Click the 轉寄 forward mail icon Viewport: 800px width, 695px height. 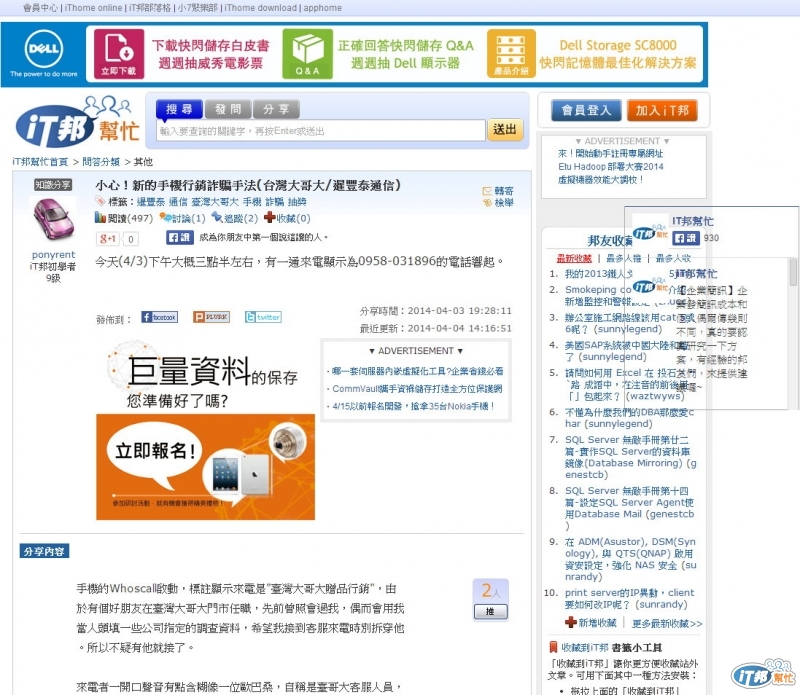(487, 191)
